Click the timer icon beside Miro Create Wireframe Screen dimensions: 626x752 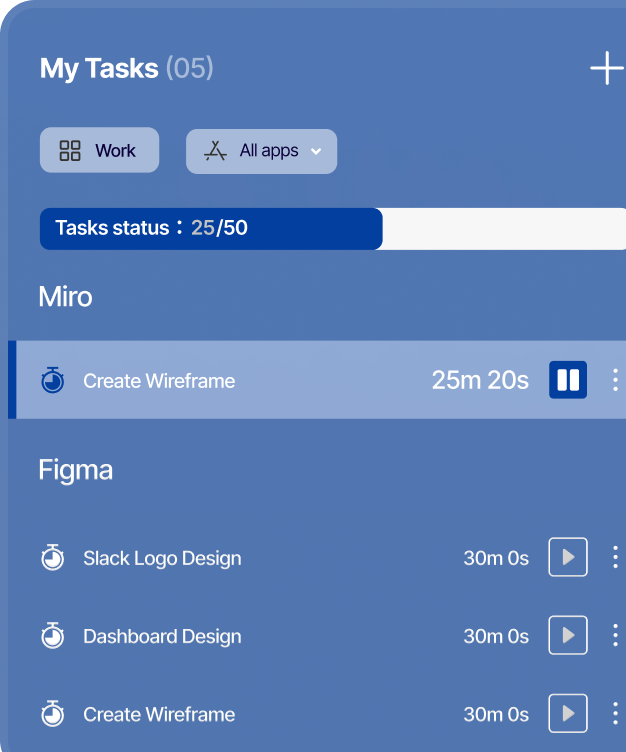[53, 380]
